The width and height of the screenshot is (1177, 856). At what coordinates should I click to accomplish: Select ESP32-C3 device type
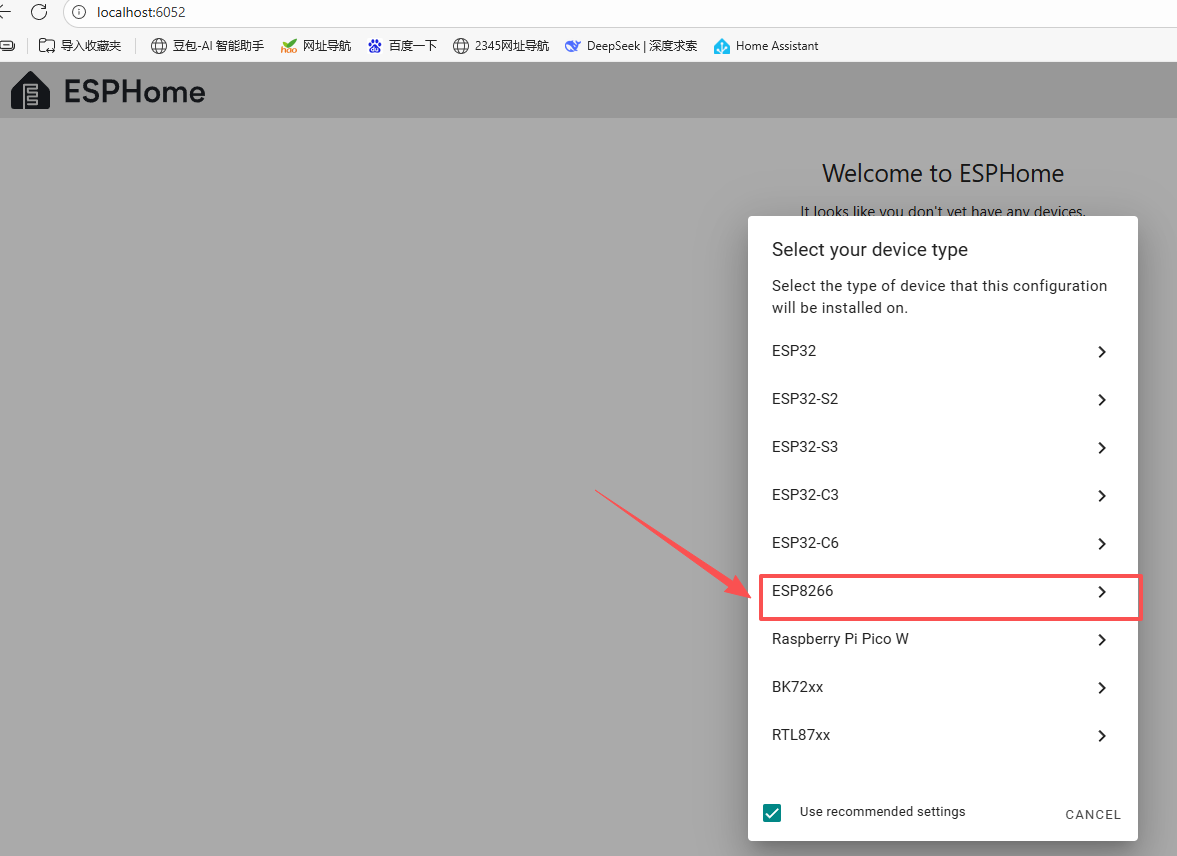[x=943, y=496]
